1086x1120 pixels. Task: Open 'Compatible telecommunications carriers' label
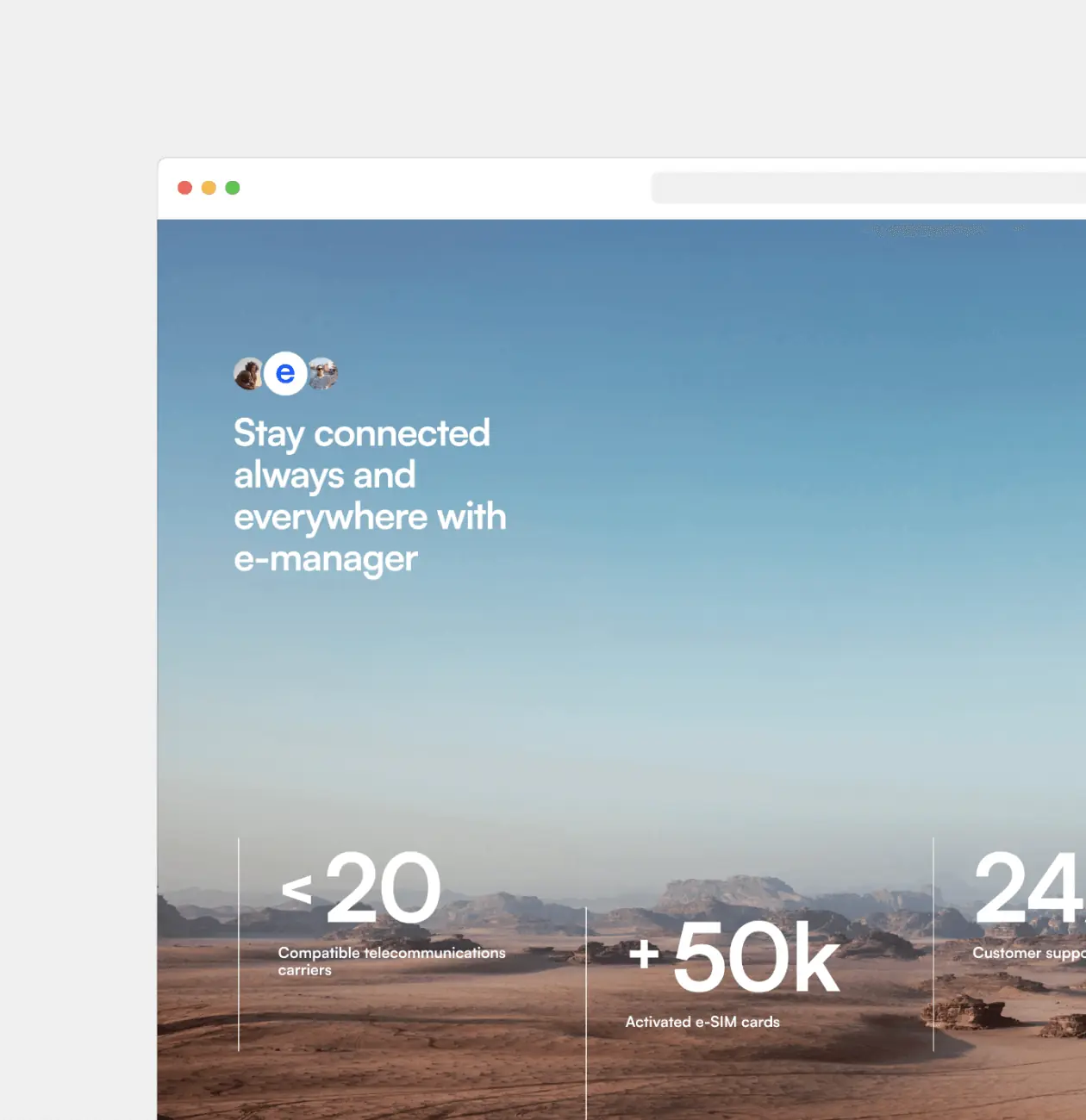coord(391,961)
